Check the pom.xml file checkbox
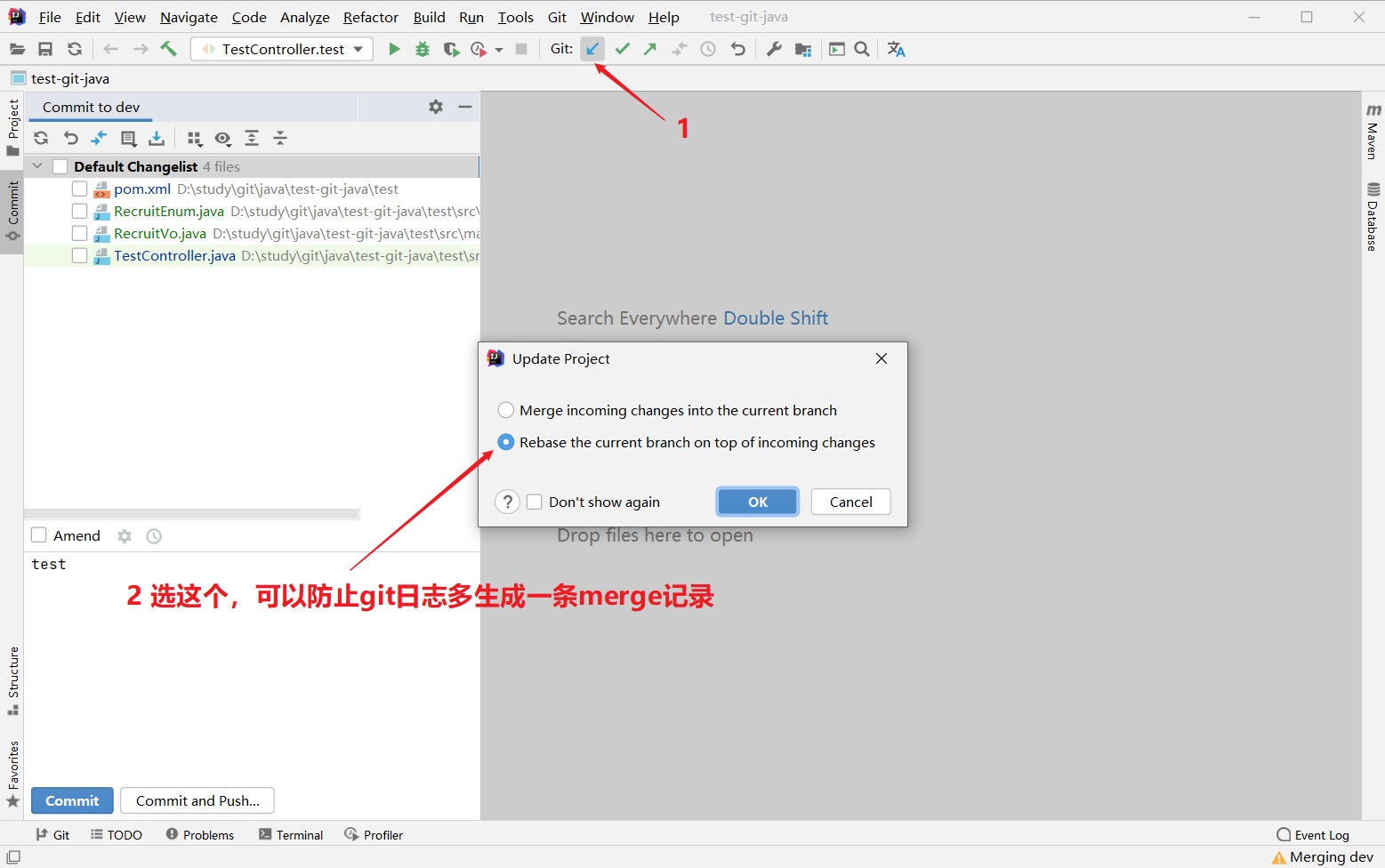Screen dimensions: 1385x868 (79, 189)
